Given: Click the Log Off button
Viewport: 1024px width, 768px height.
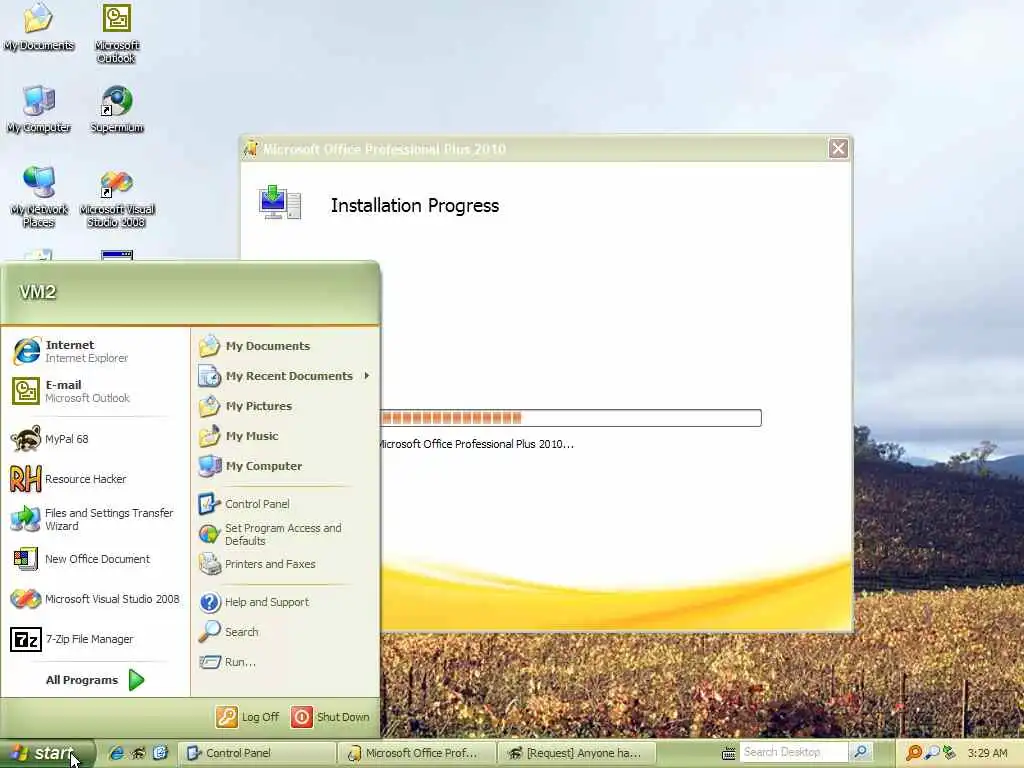Looking at the screenshot, I should coord(248,717).
